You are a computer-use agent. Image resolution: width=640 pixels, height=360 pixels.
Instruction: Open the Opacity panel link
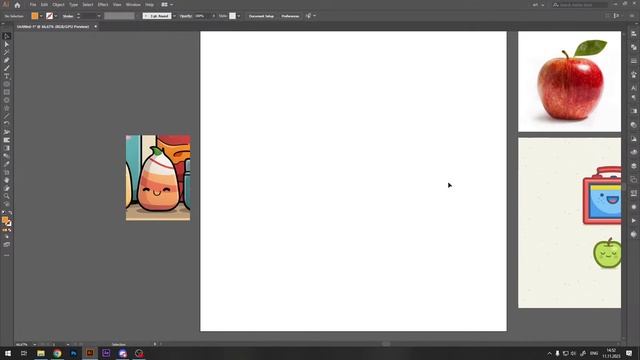186,16
